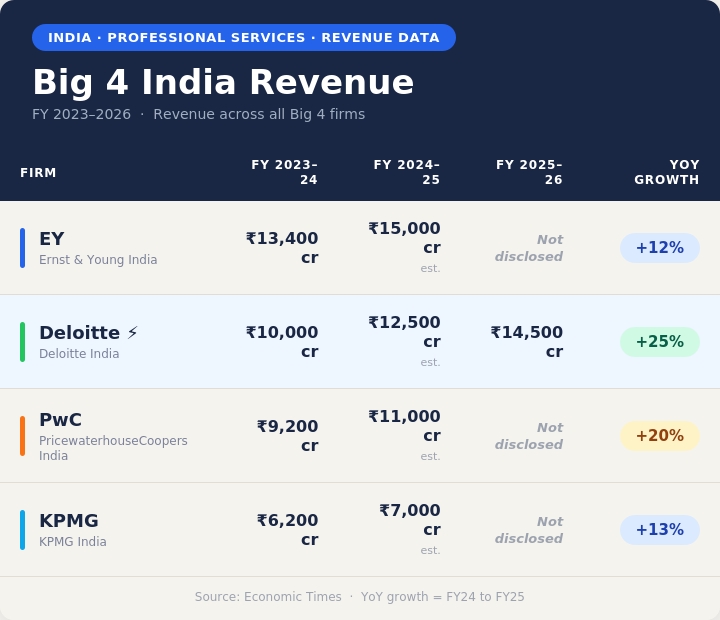720x620 pixels.
Task: Click the orange color bar beside PwC
Action: point(22,436)
